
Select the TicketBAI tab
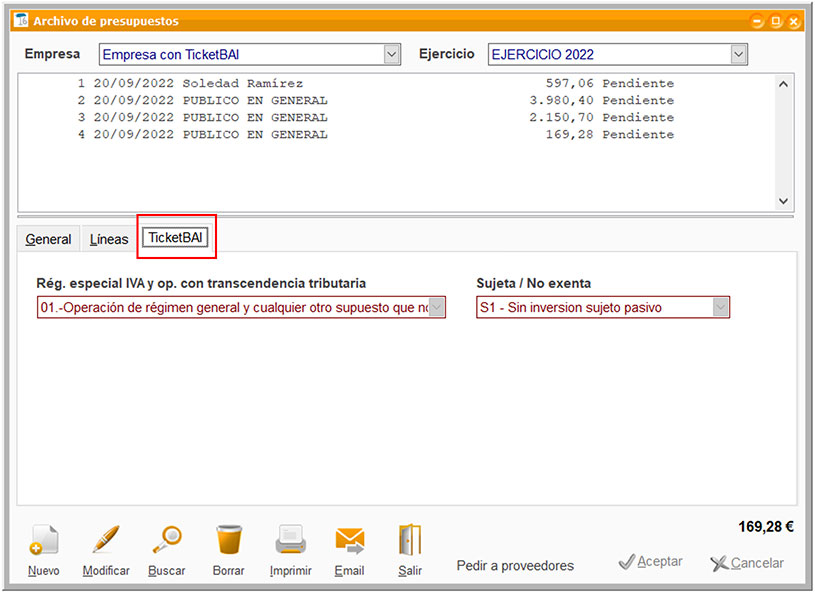pos(176,238)
